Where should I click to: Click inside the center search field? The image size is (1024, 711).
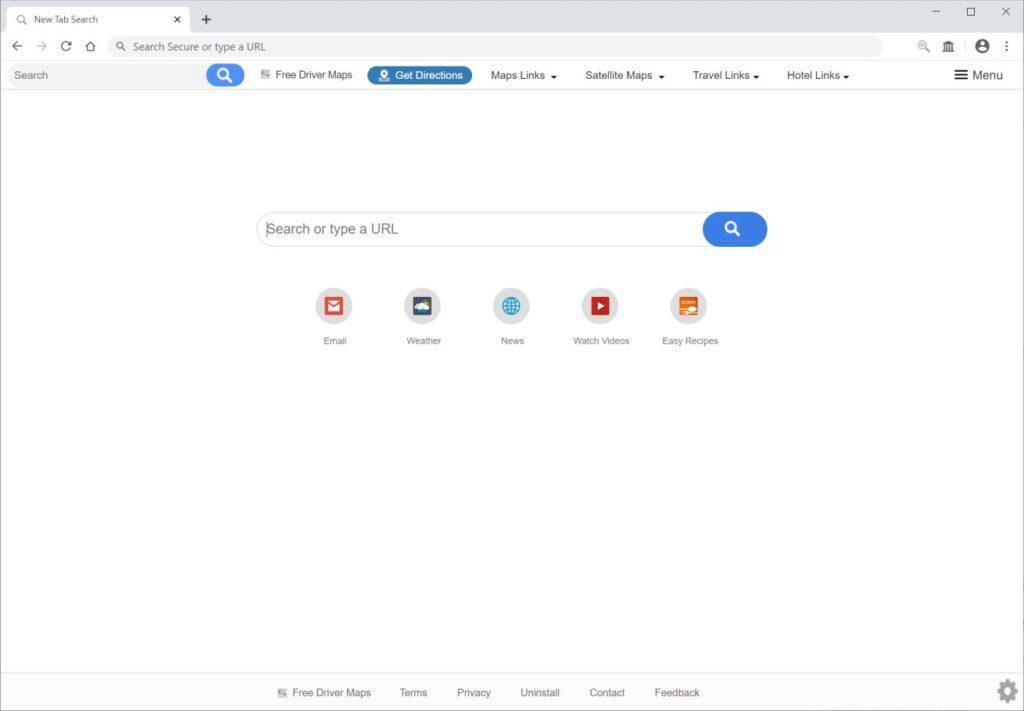click(480, 229)
